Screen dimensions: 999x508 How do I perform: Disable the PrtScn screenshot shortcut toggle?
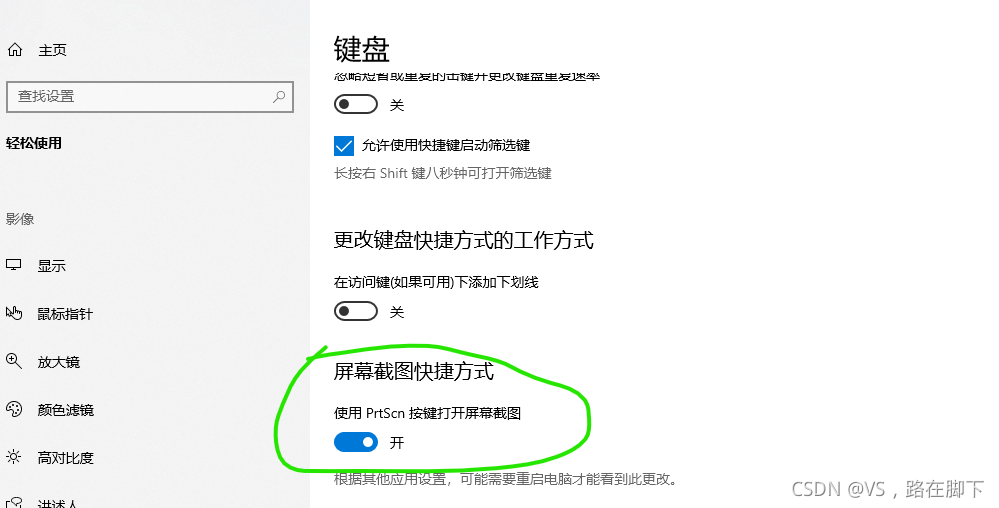[356, 442]
